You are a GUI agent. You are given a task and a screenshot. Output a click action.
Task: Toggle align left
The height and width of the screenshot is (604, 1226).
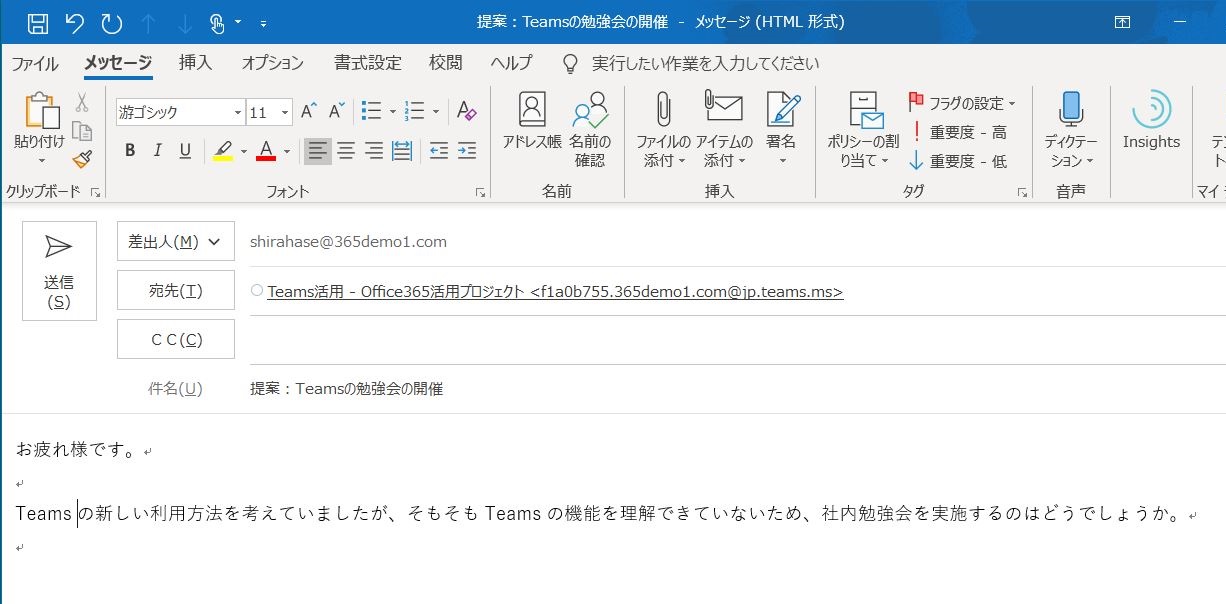click(317, 151)
